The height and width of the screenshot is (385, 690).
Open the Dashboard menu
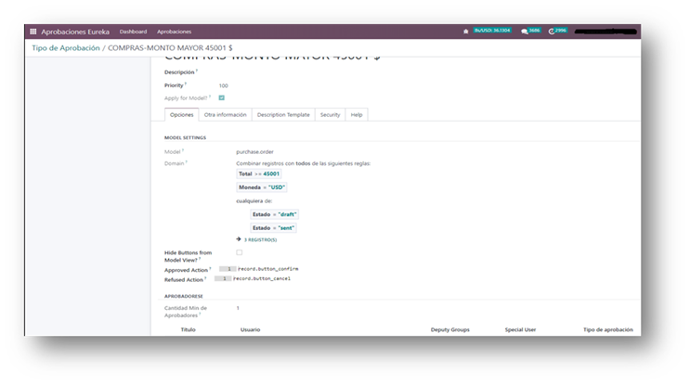pos(133,32)
